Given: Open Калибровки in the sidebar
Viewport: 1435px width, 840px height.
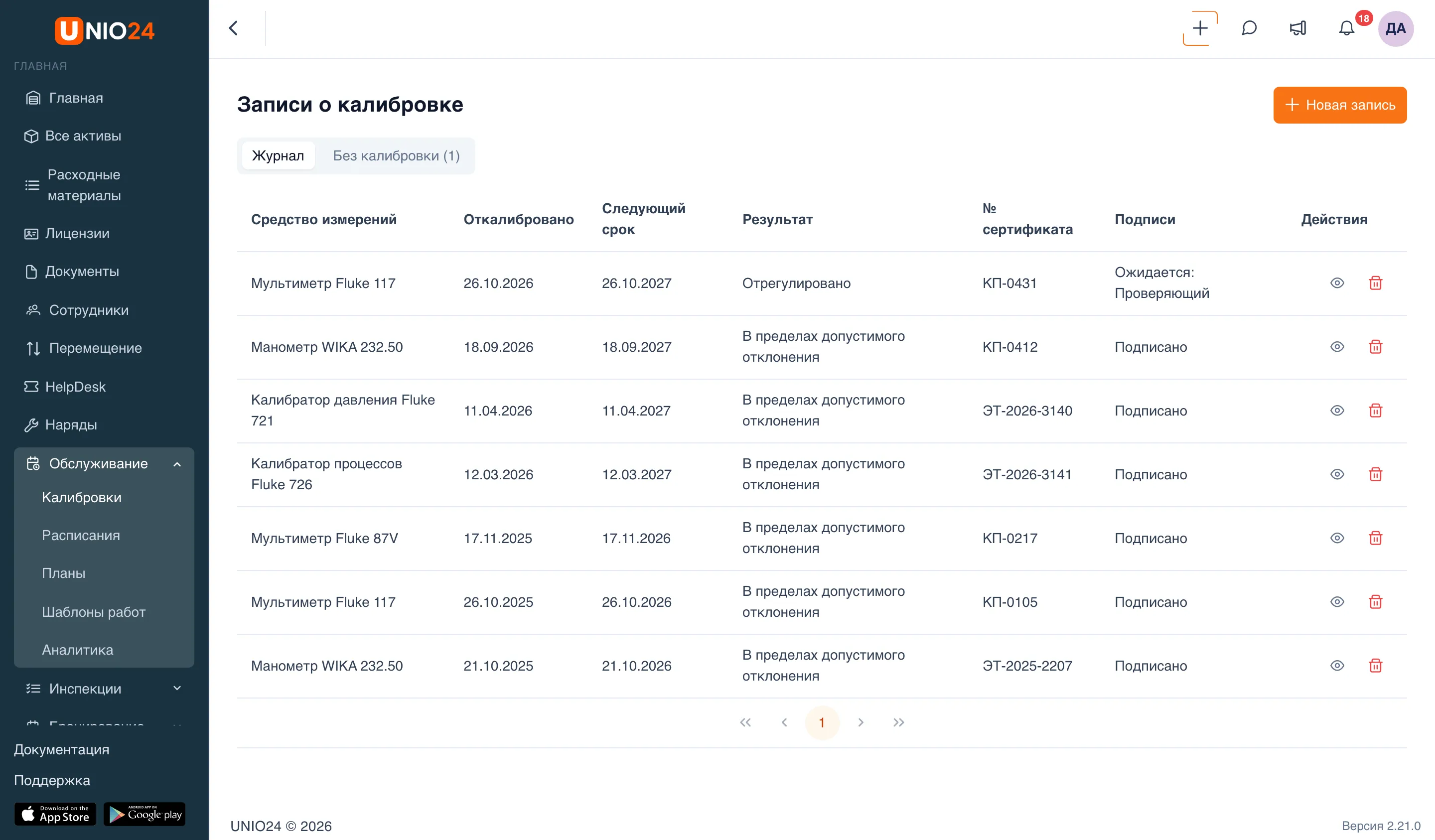Looking at the screenshot, I should 81,497.
